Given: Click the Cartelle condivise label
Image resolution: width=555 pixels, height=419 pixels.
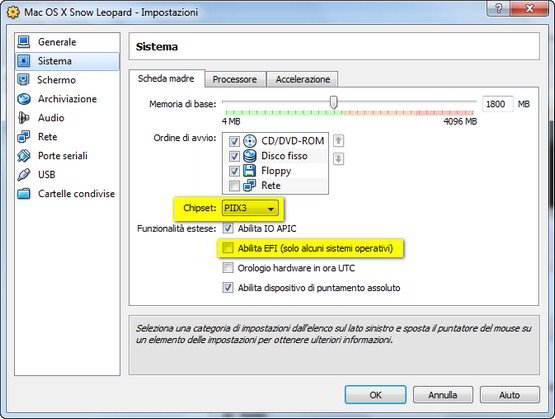Looking at the screenshot, I should [x=76, y=194].
